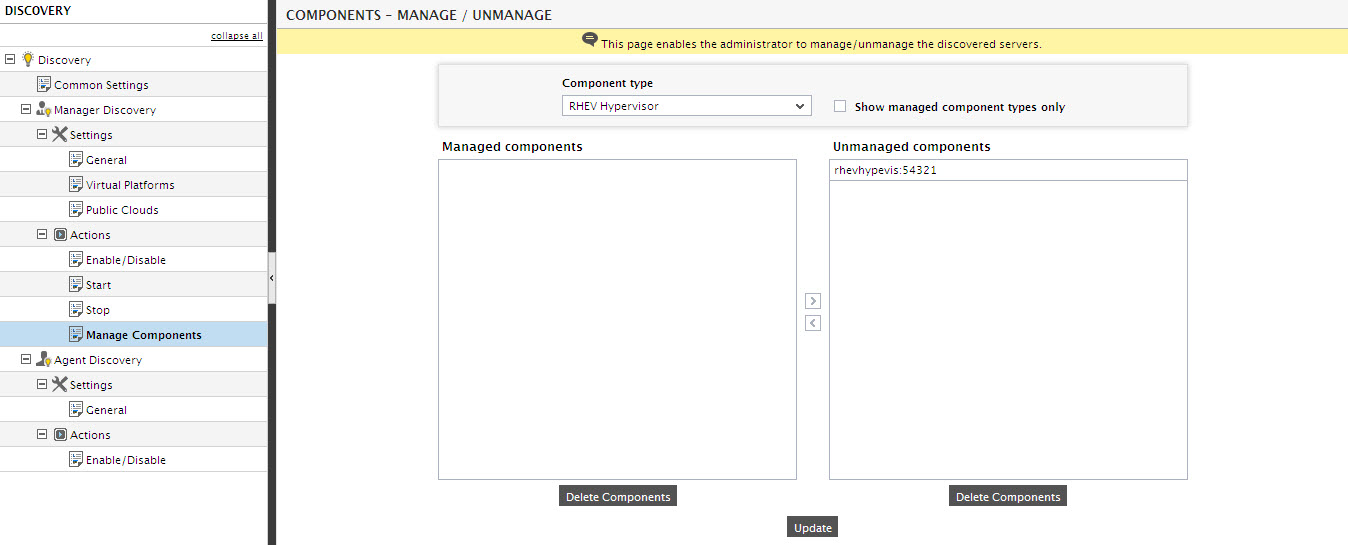Collapse the Manager Discovery tree node
The width and height of the screenshot is (1348, 545).
point(26,110)
